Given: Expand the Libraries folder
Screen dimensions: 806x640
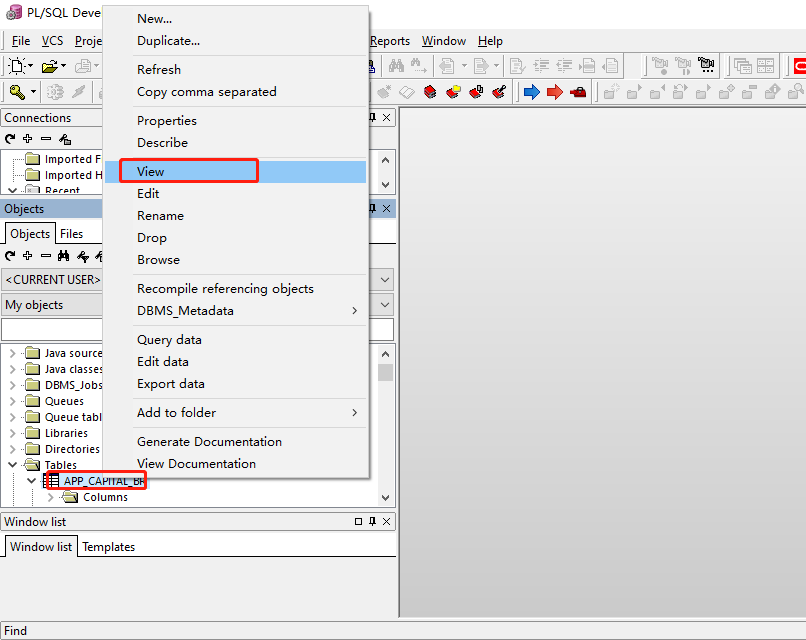Looking at the screenshot, I should point(13,433).
